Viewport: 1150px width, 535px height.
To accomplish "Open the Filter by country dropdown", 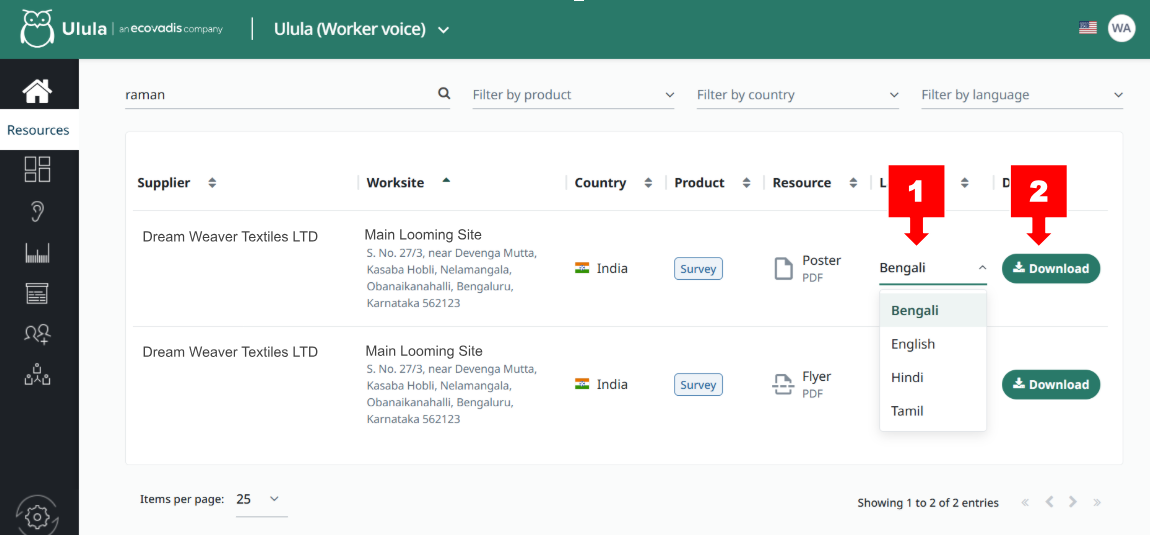I will (x=798, y=95).
